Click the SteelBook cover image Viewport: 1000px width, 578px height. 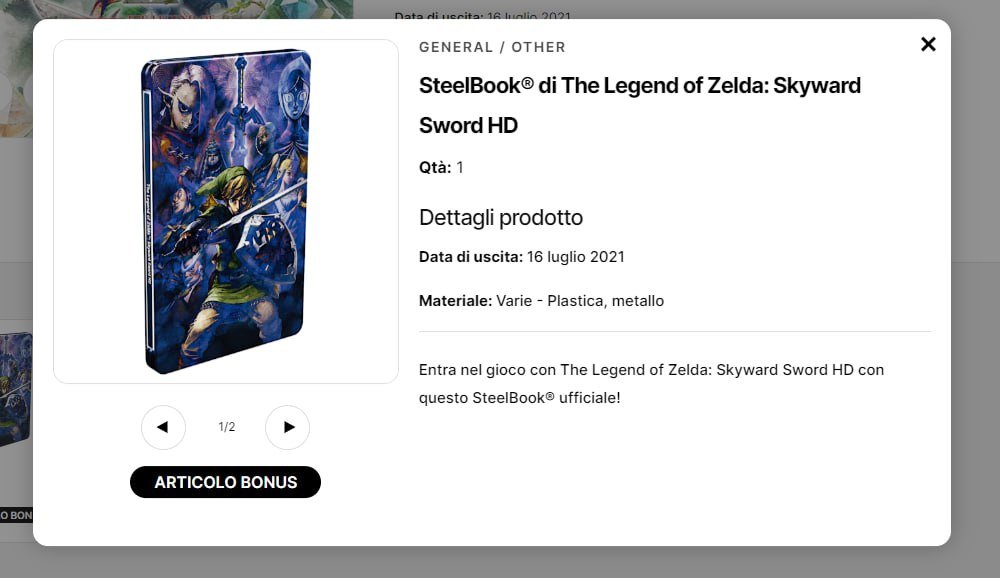pos(226,211)
